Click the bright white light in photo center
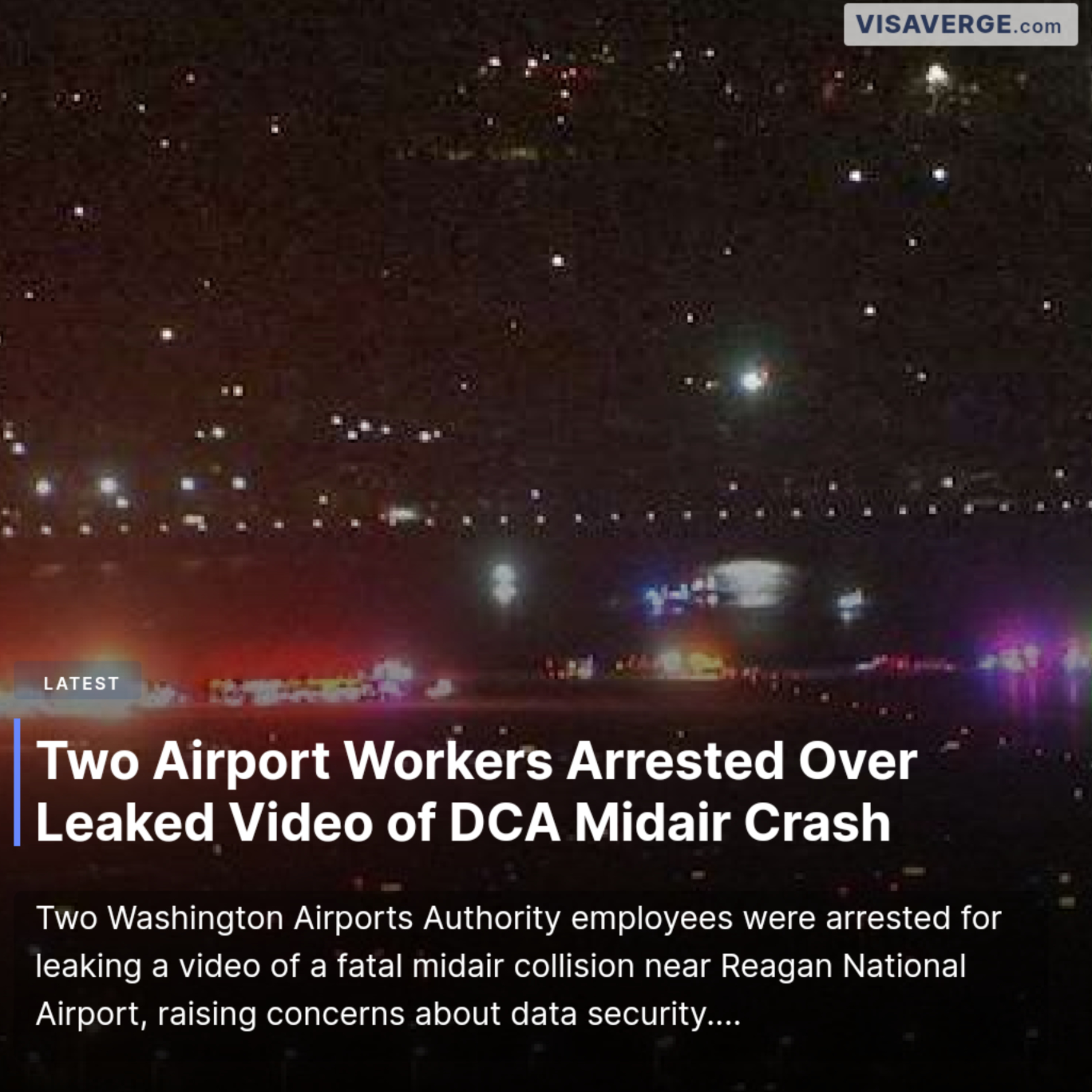This screenshot has height=1092, width=1092. pos(752,380)
